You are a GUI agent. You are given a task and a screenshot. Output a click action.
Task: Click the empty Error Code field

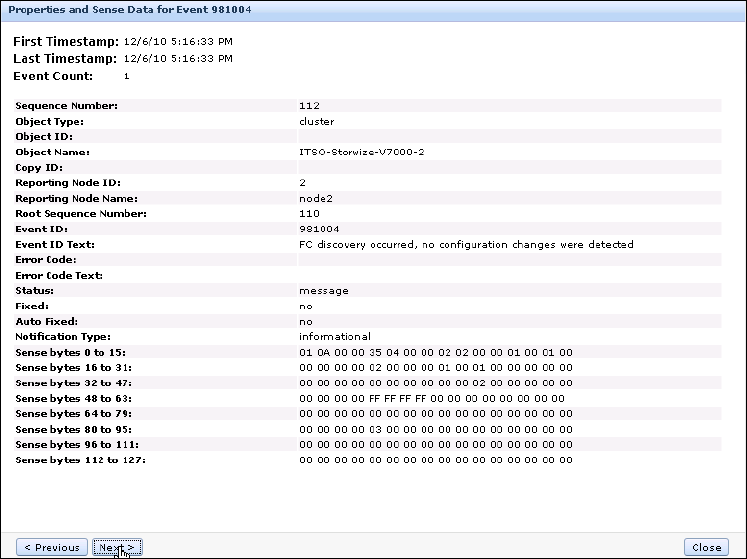click(508, 260)
